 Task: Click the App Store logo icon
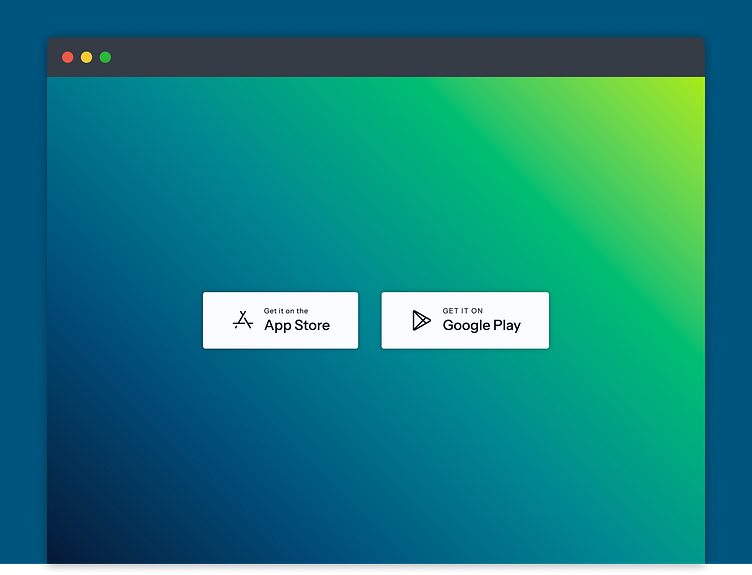click(x=243, y=320)
